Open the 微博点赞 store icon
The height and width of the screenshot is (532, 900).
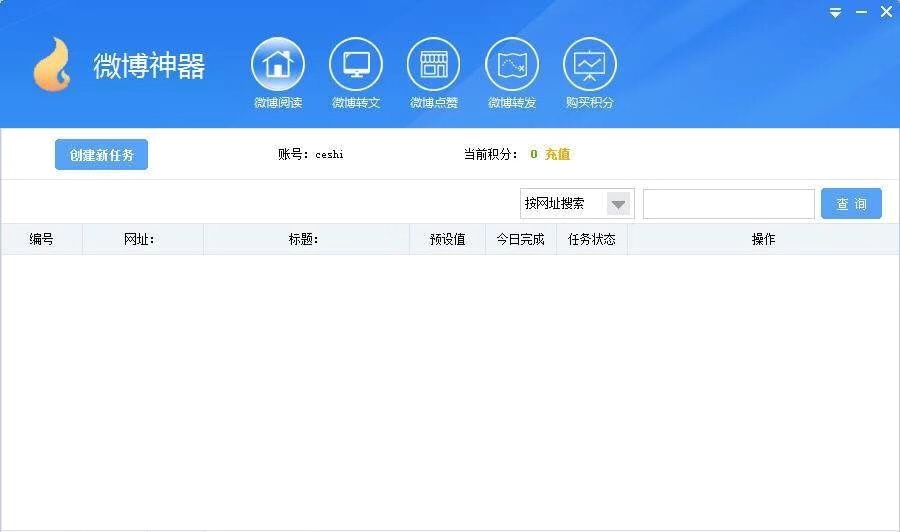(x=434, y=64)
